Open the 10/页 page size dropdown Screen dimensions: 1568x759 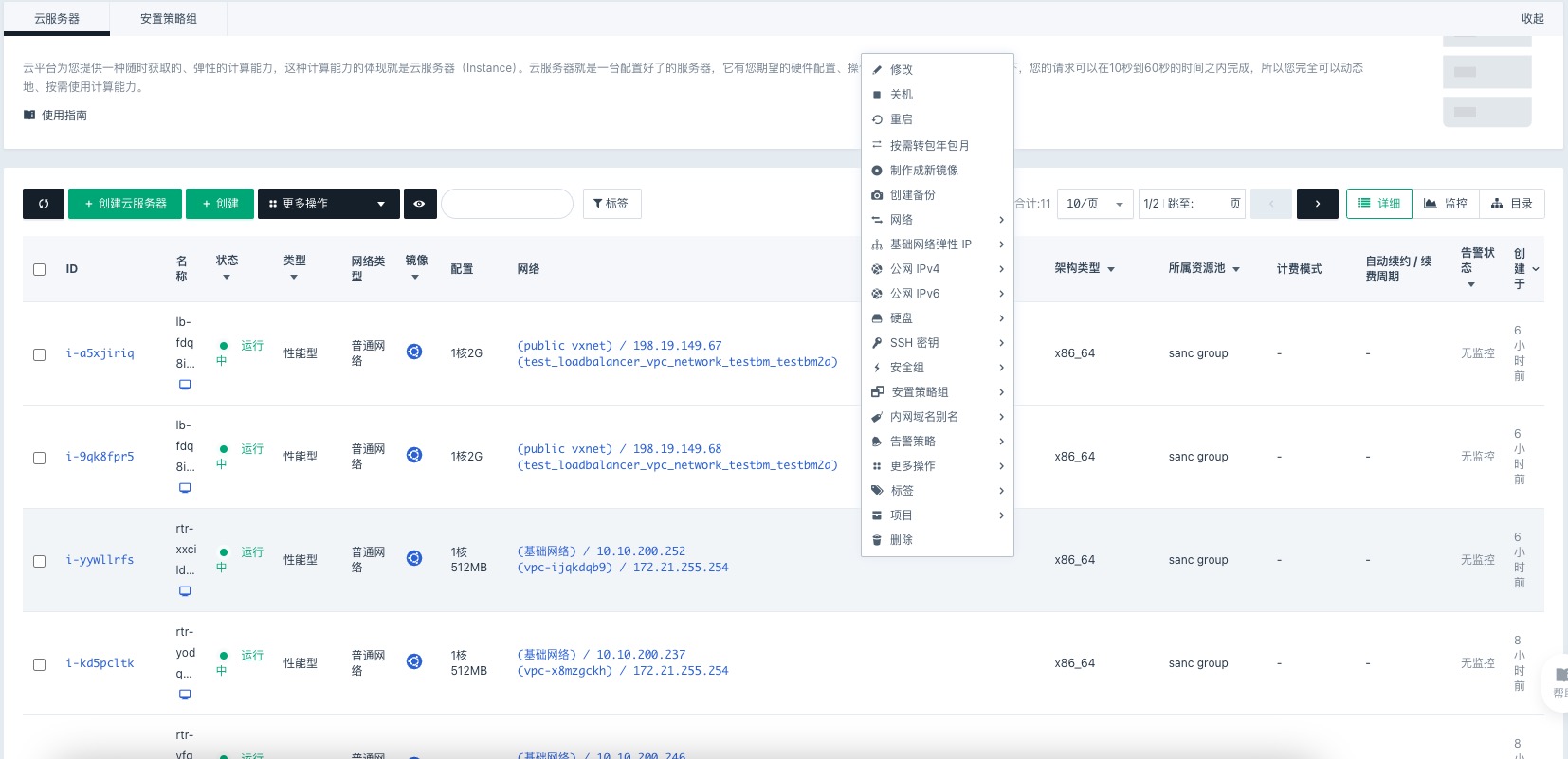[x=1094, y=204]
